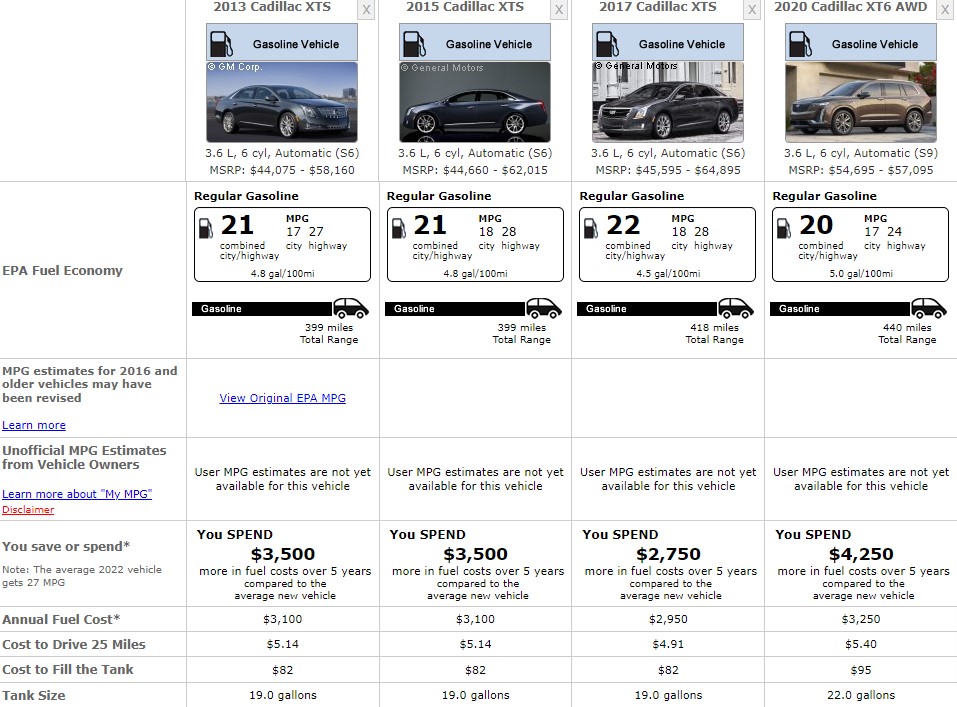The width and height of the screenshot is (957, 707).
Task: Click the 22.0 gallons tank size cell
Action: [x=861, y=695]
